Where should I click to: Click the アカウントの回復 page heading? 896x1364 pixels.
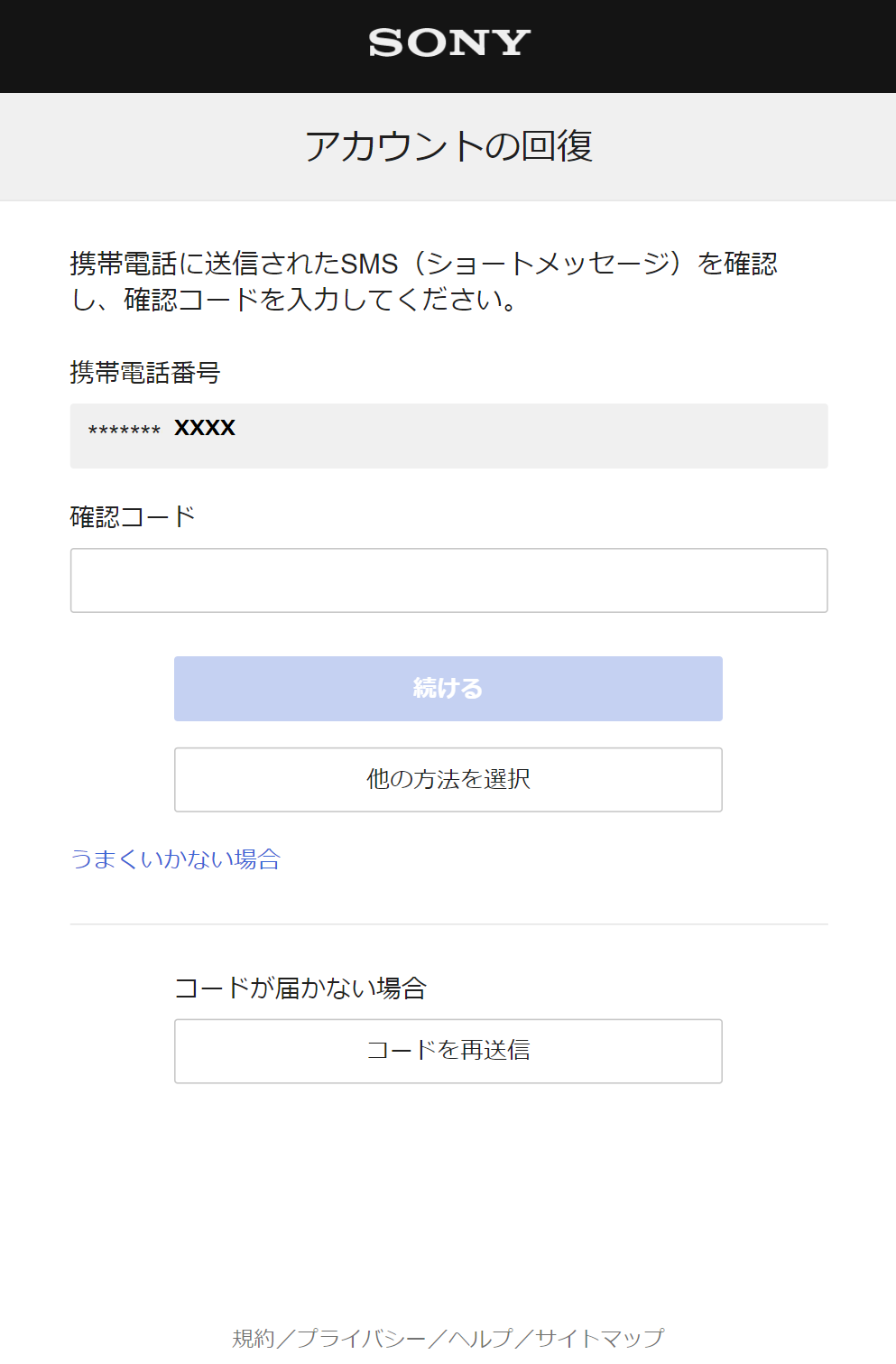(448, 146)
